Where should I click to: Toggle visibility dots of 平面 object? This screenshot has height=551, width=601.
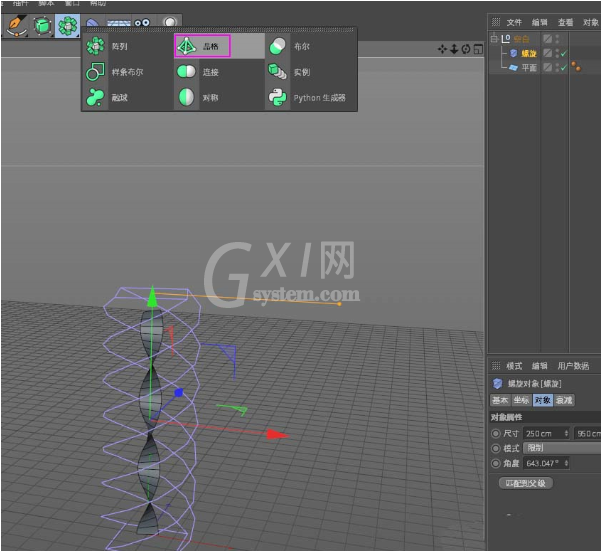coord(557,67)
